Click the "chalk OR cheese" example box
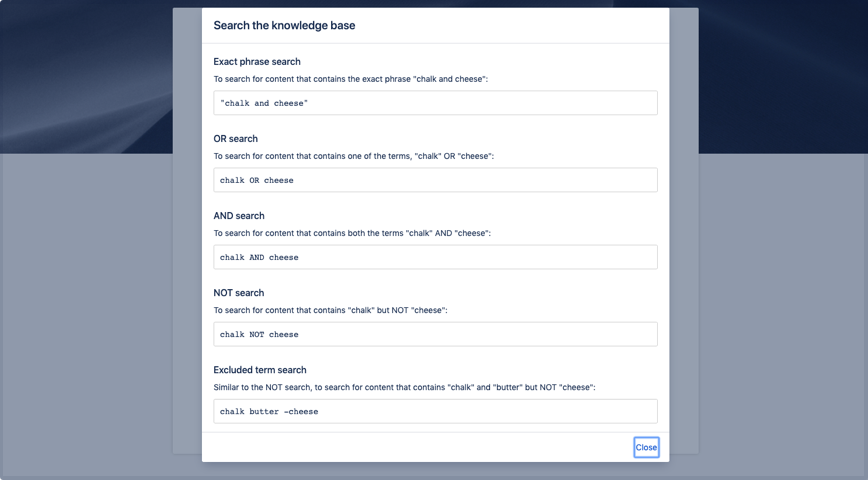This screenshot has height=480, width=868. [x=435, y=180]
